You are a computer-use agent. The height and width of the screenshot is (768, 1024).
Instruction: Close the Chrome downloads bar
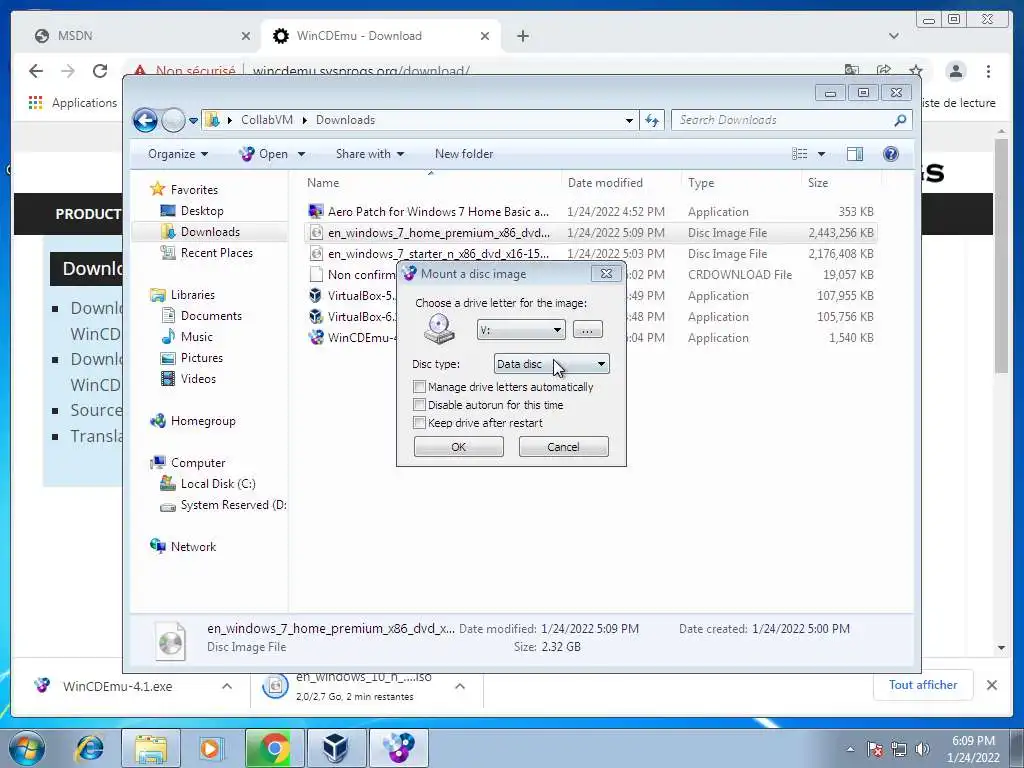pos(991,685)
